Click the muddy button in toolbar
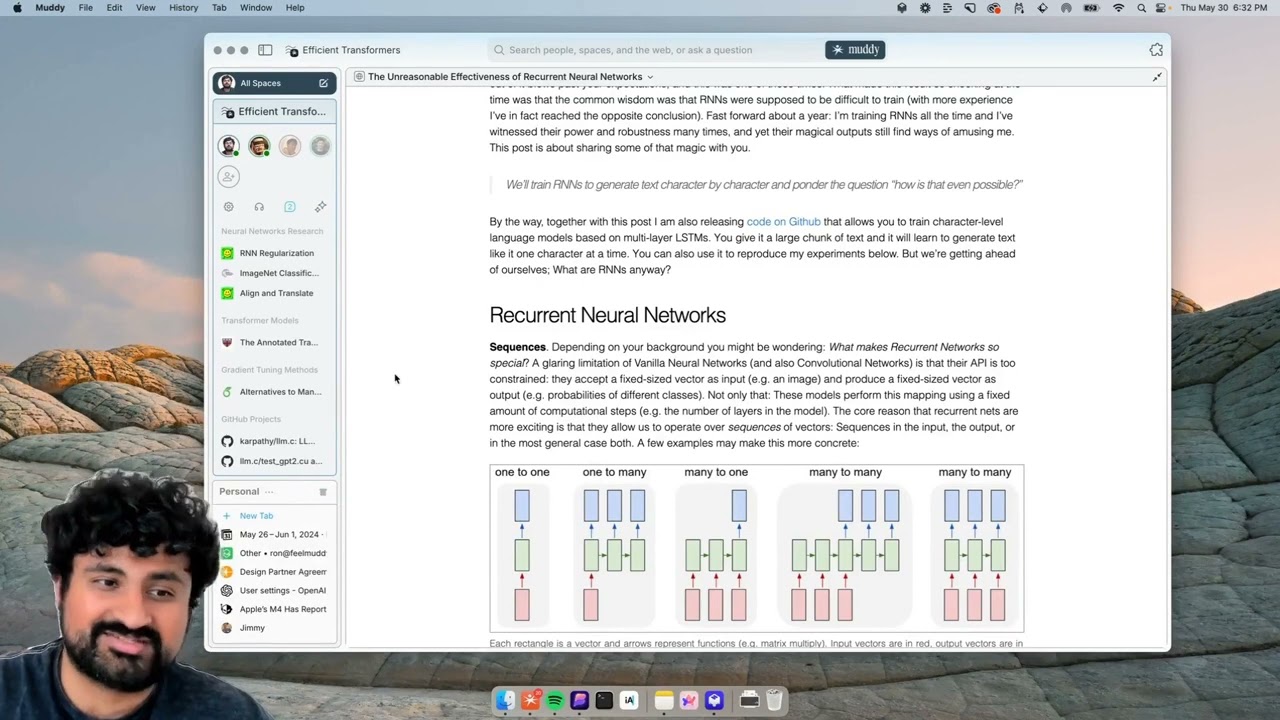This screenshot has height=720, width=1280. coord(855,50)
